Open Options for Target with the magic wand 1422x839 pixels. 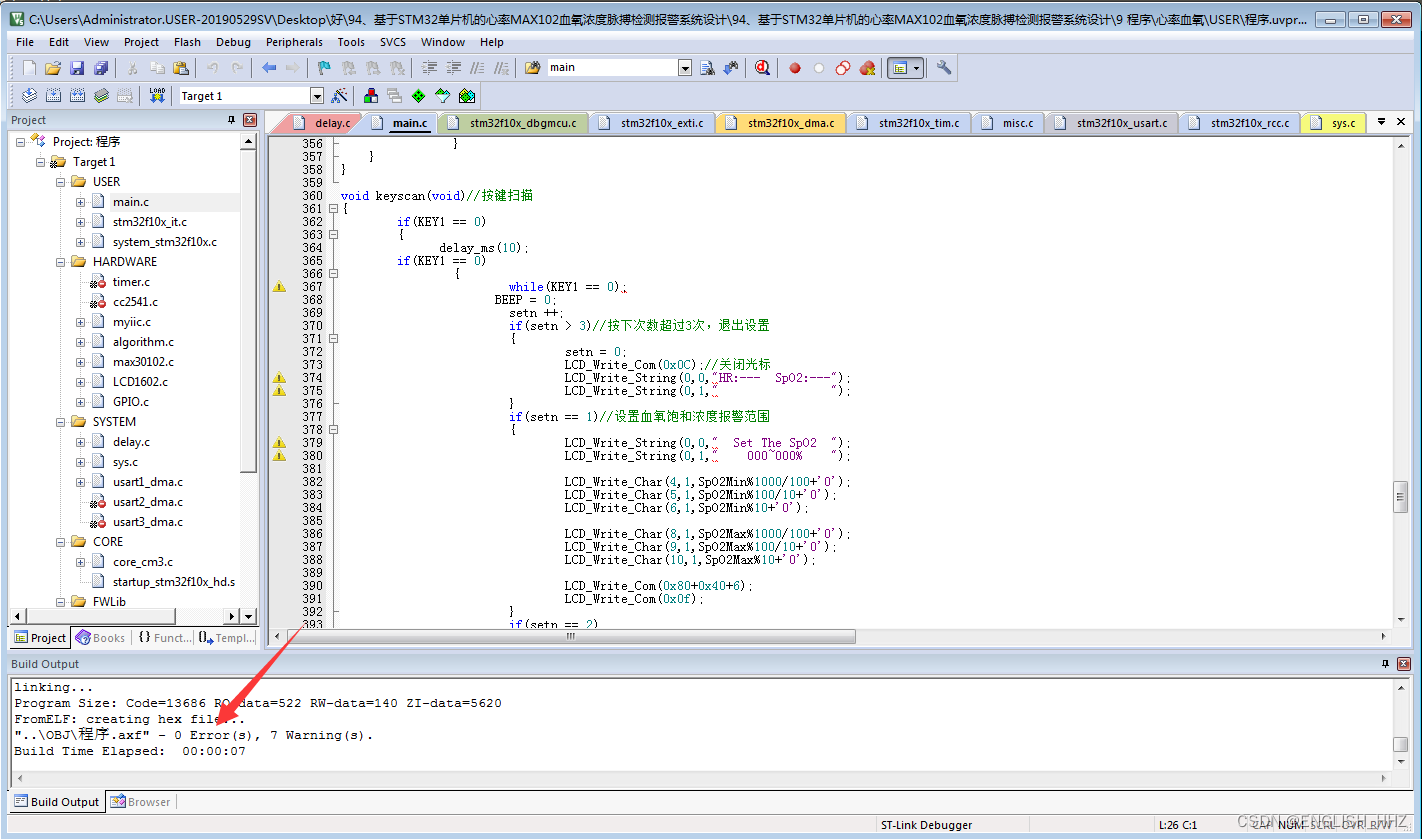[340, 96]
